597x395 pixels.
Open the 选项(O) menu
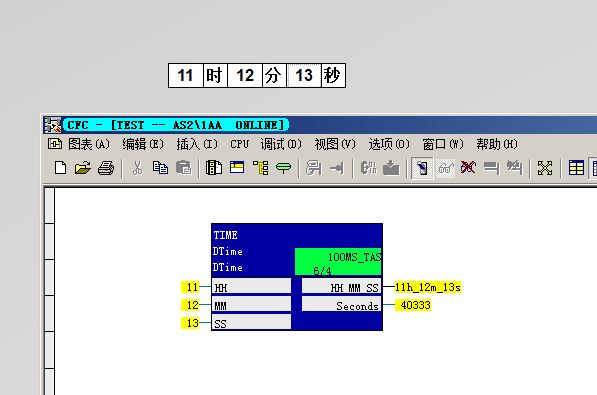click(x=389, y=144)
